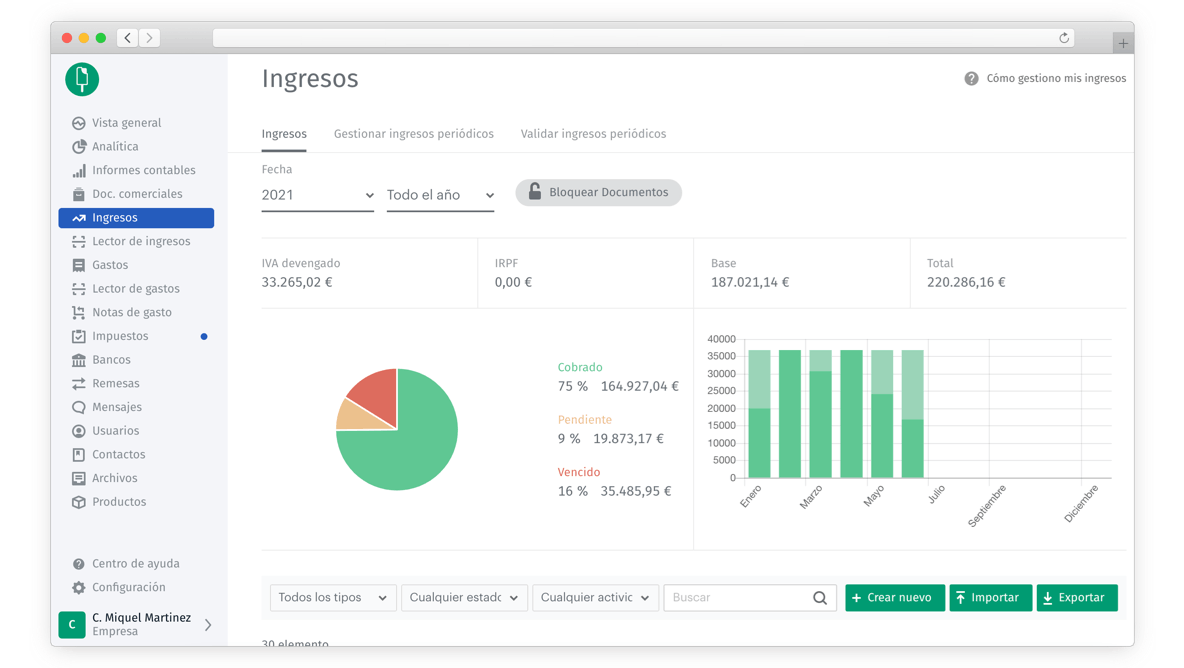Viewport: 1184px width, 668px height.
Task: Open Vista general from the sidebar
Action: point(126,123)
